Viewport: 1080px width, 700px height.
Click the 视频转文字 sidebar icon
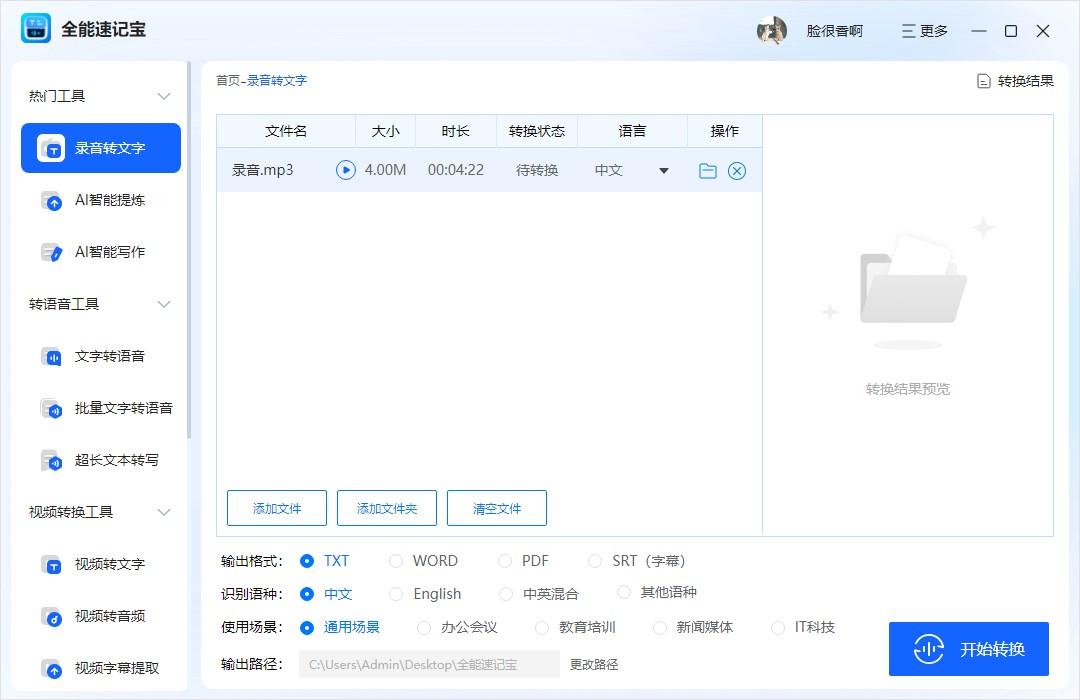(x=52, y=565)
